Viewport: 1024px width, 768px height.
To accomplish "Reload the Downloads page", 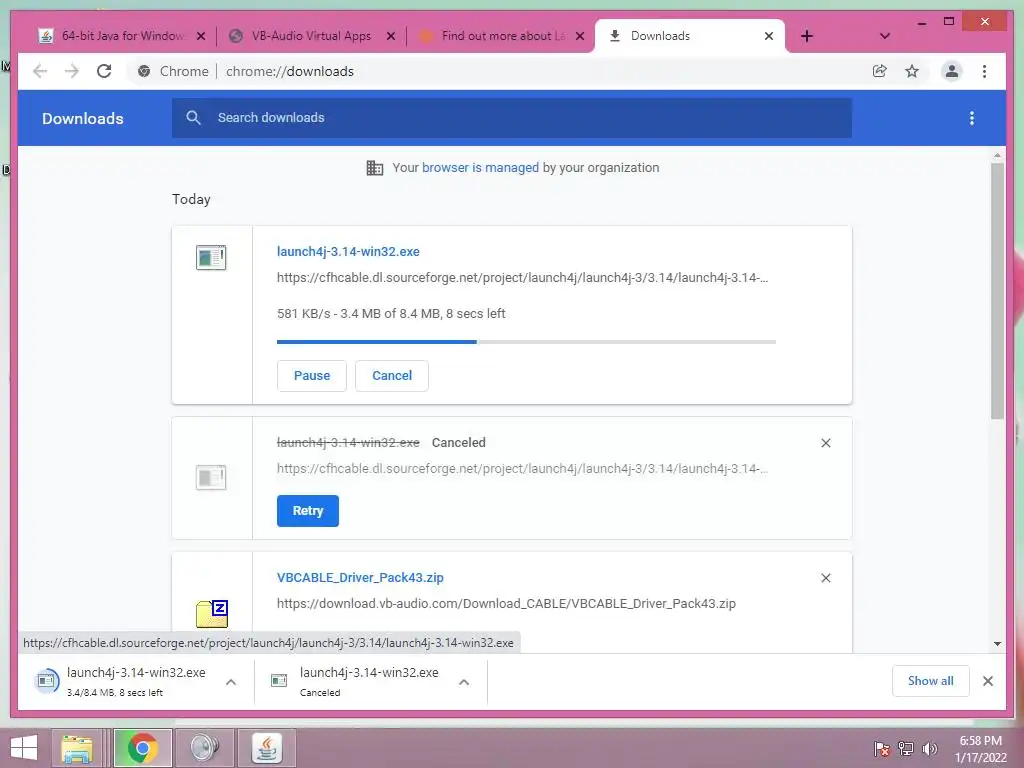I will click(x=104, y=71).
